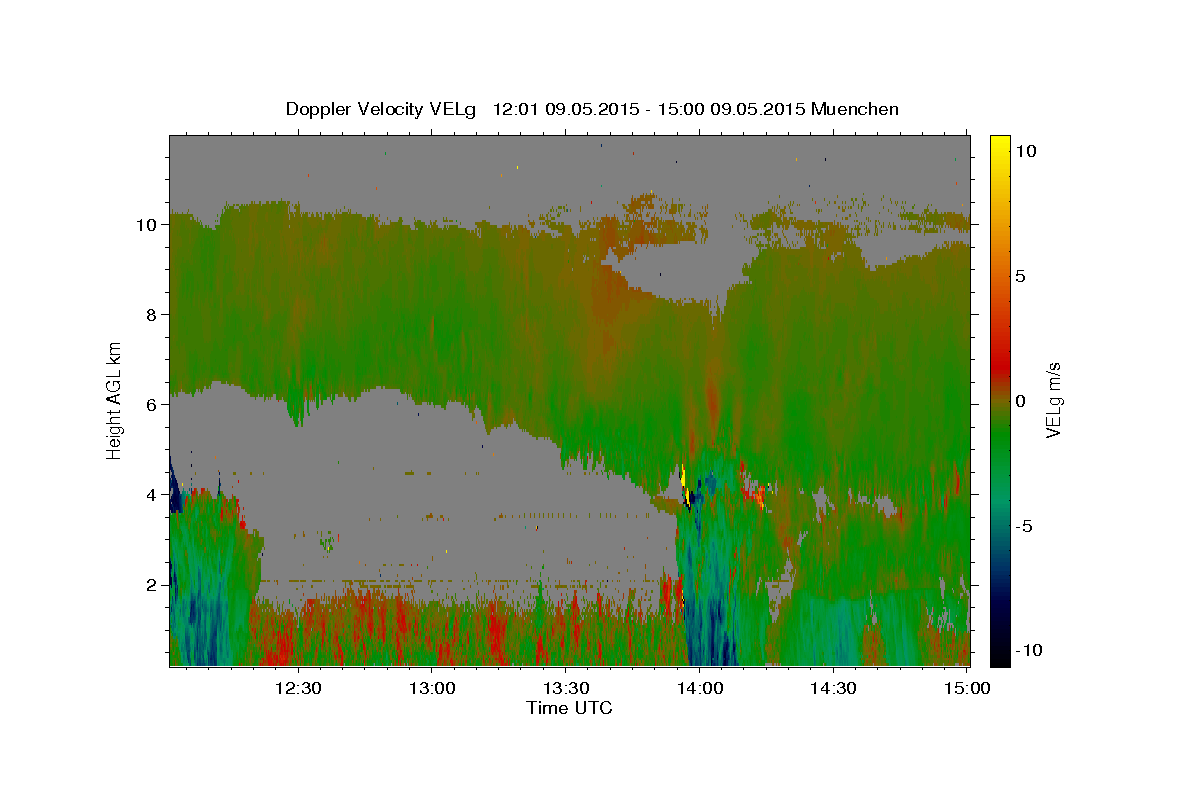Screen dimensions: 1200x800
Task: Click the '14:00' time axis label
Action: [699, 688]
